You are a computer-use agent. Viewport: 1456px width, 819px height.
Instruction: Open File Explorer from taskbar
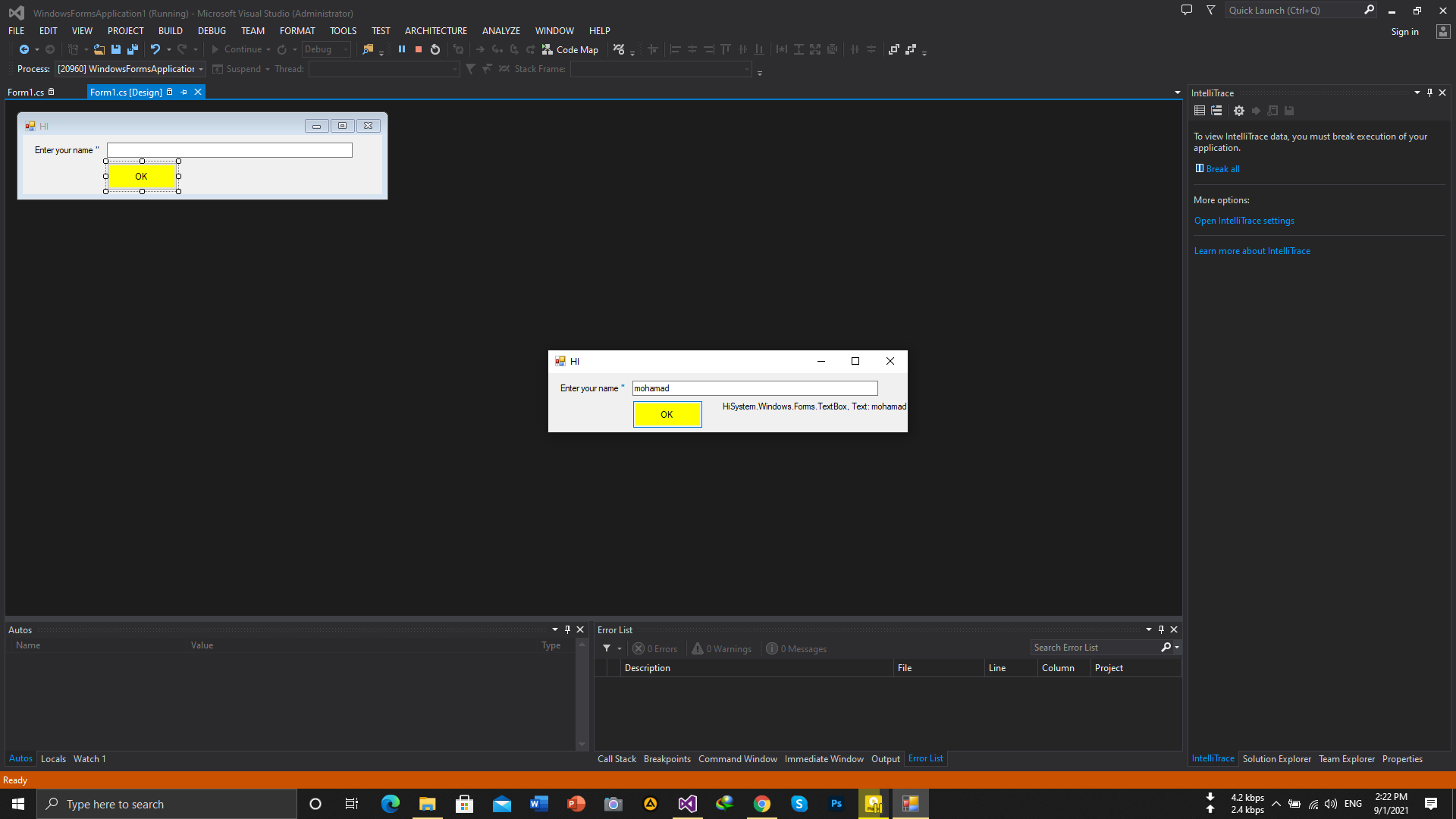(427, 804)
